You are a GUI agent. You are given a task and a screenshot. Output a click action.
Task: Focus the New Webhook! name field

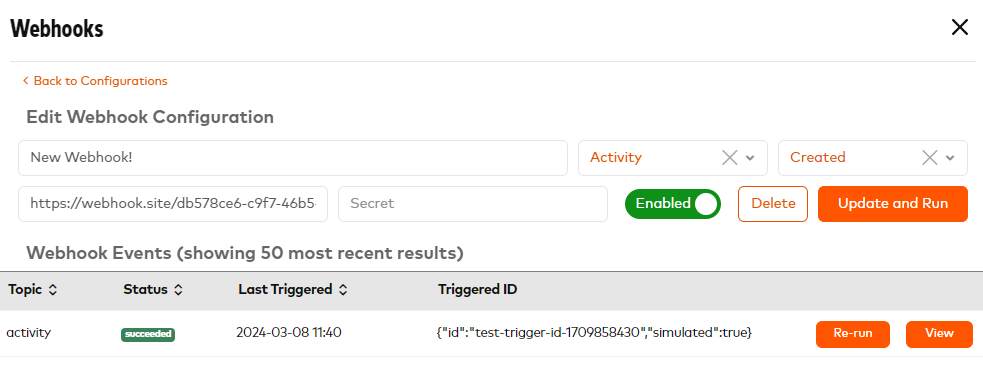[293, 158]
